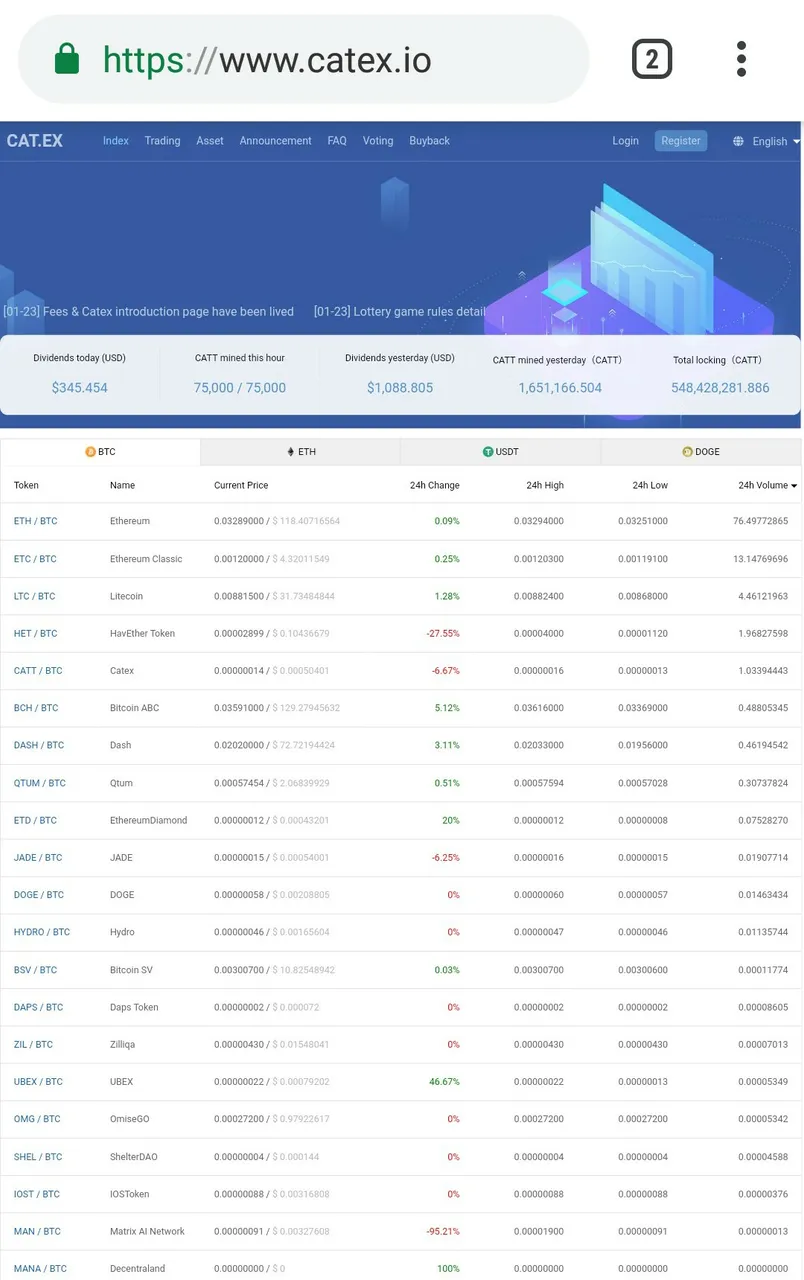Tap the www.catex.io address bar
The height and width of the screenshot is (1280, 804).
[304, 60]
